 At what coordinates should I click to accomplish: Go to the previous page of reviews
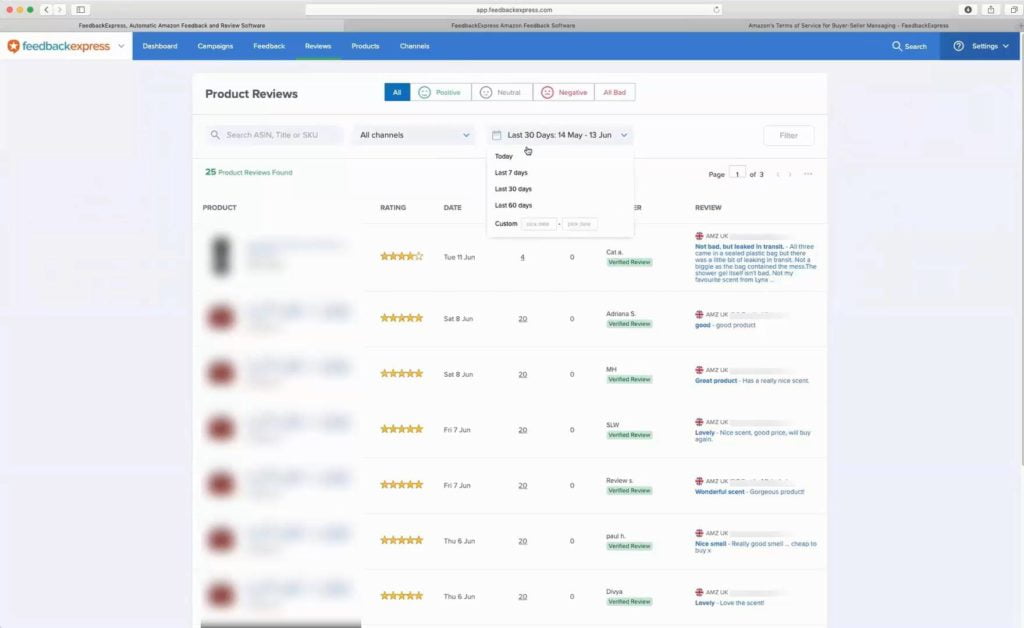pos(778,174)
